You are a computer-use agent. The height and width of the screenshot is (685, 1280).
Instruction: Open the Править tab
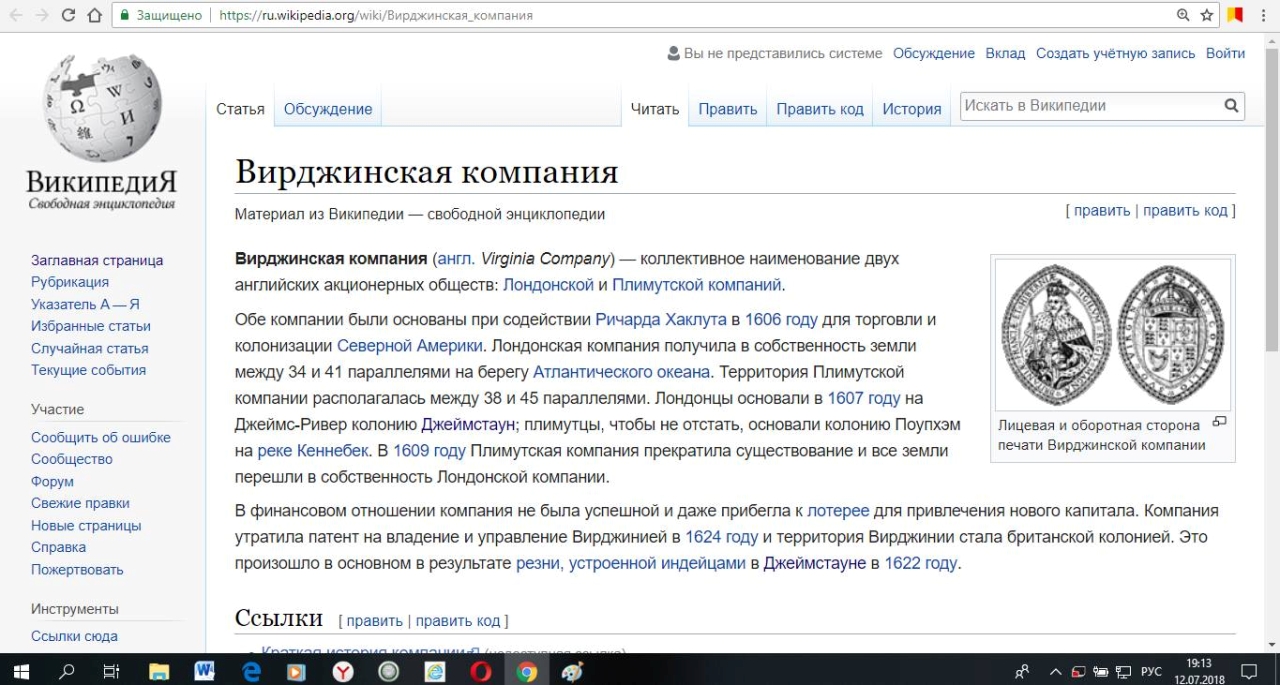click(x=728, y=109)
